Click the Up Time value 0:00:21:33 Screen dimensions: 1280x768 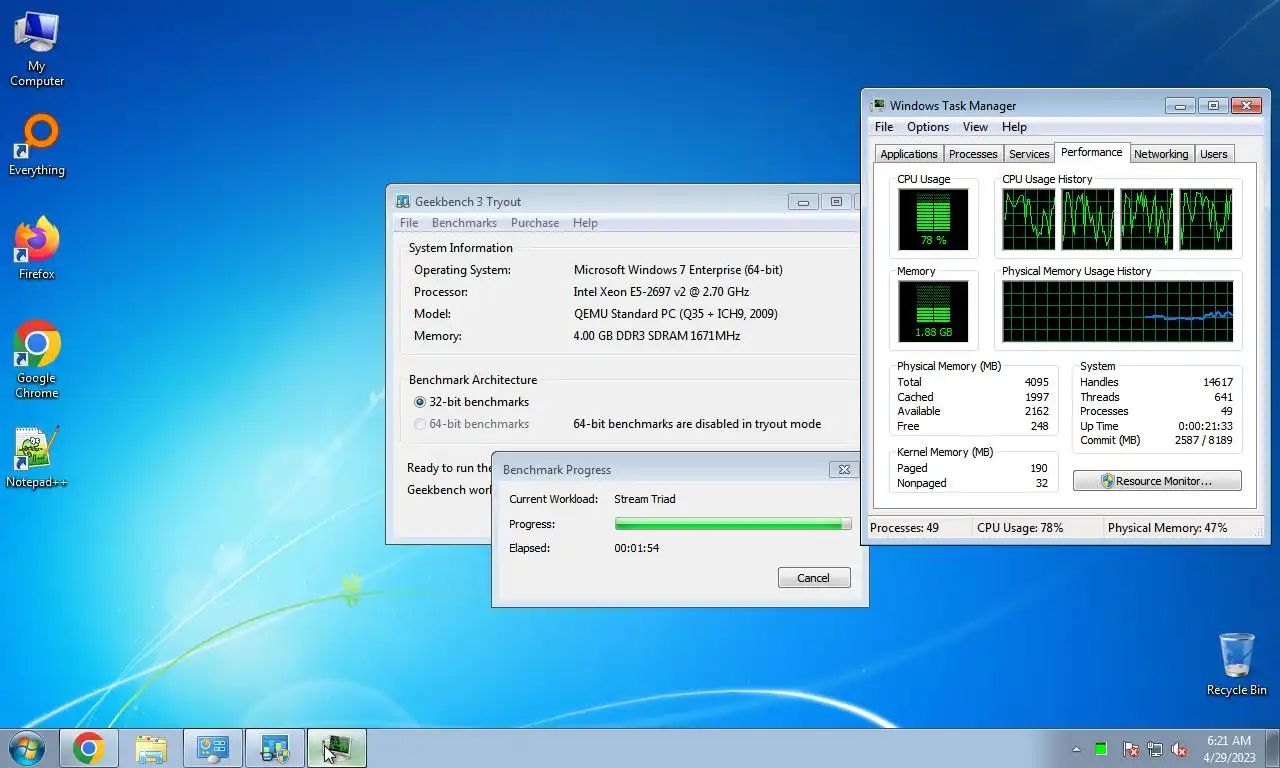(1204, 426)
